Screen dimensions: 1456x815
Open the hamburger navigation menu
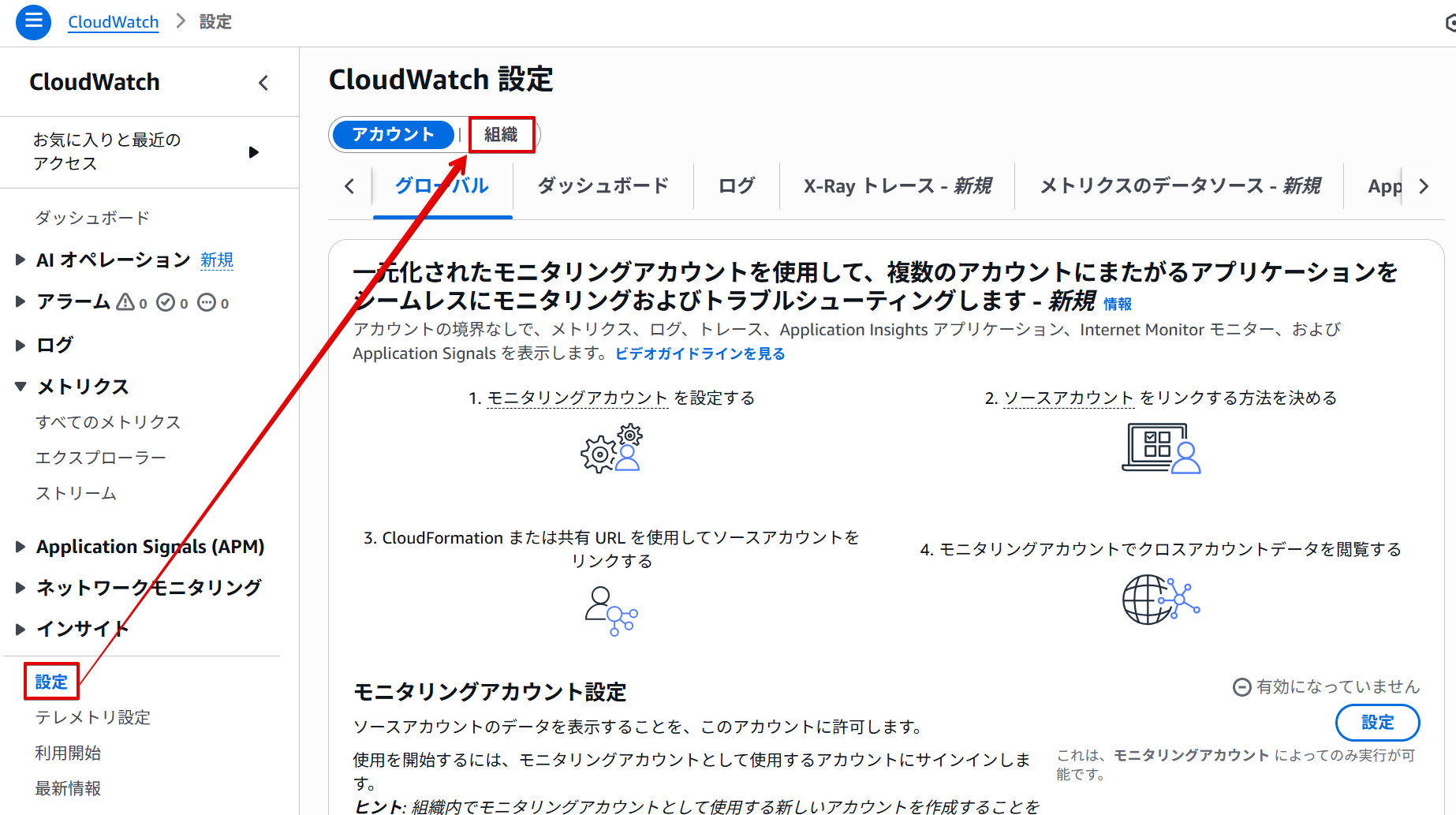33,21
